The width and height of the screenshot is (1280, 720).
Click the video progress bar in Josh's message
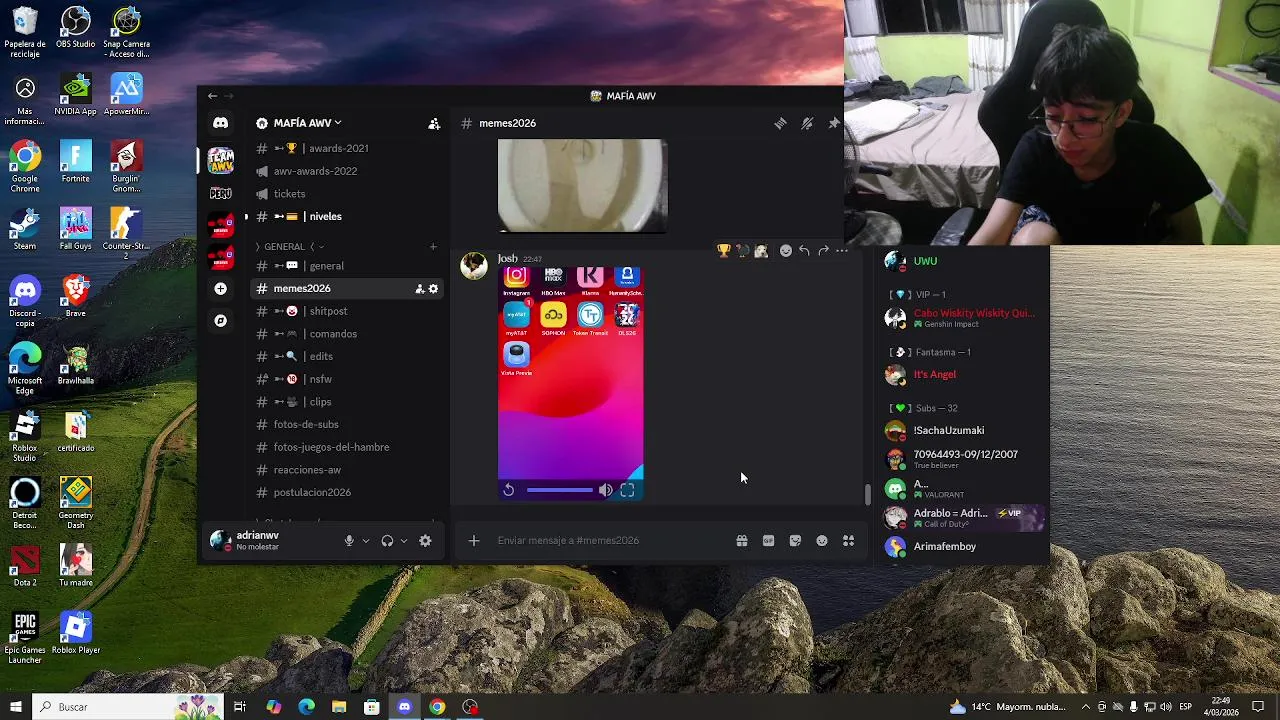[x=559, y=490]
